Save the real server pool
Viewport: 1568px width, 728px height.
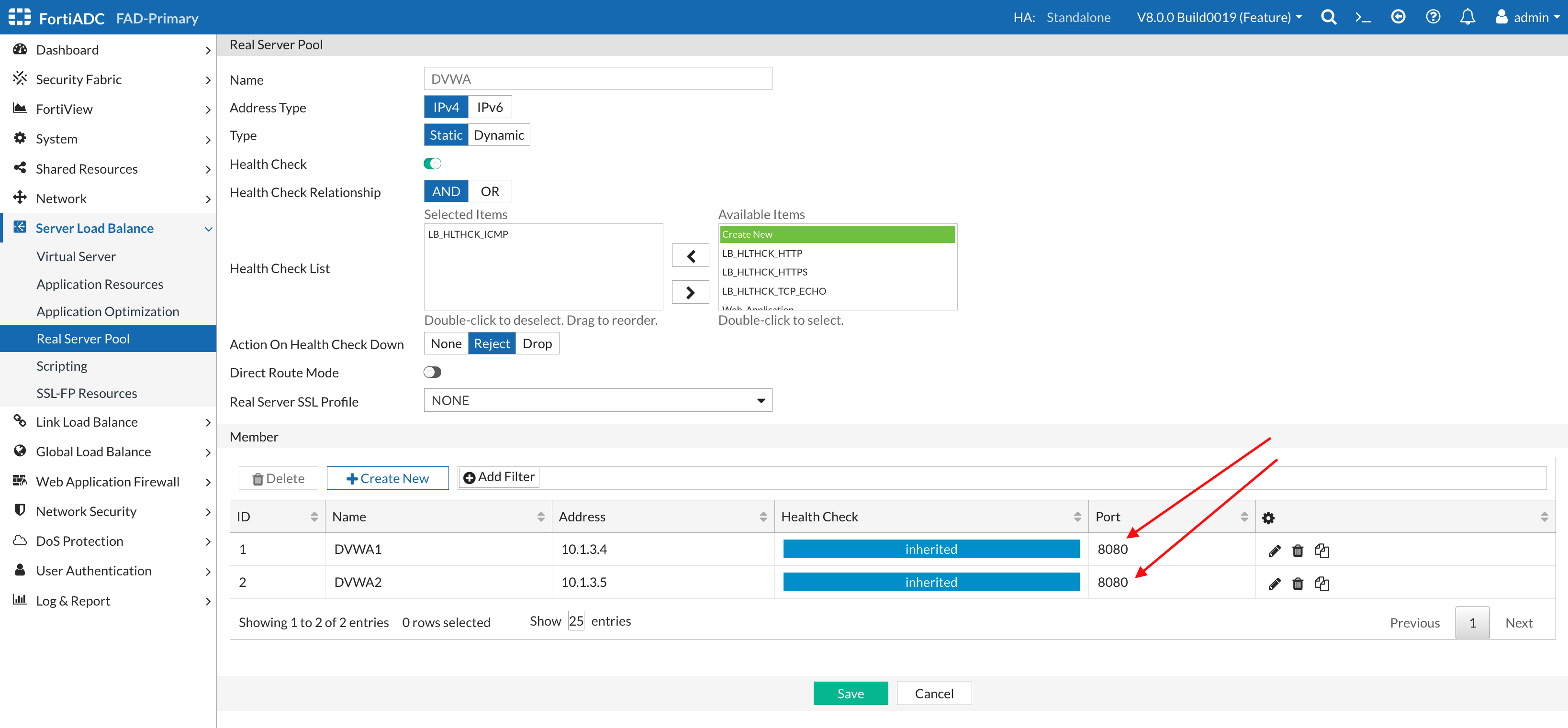[x=851, y=694]
